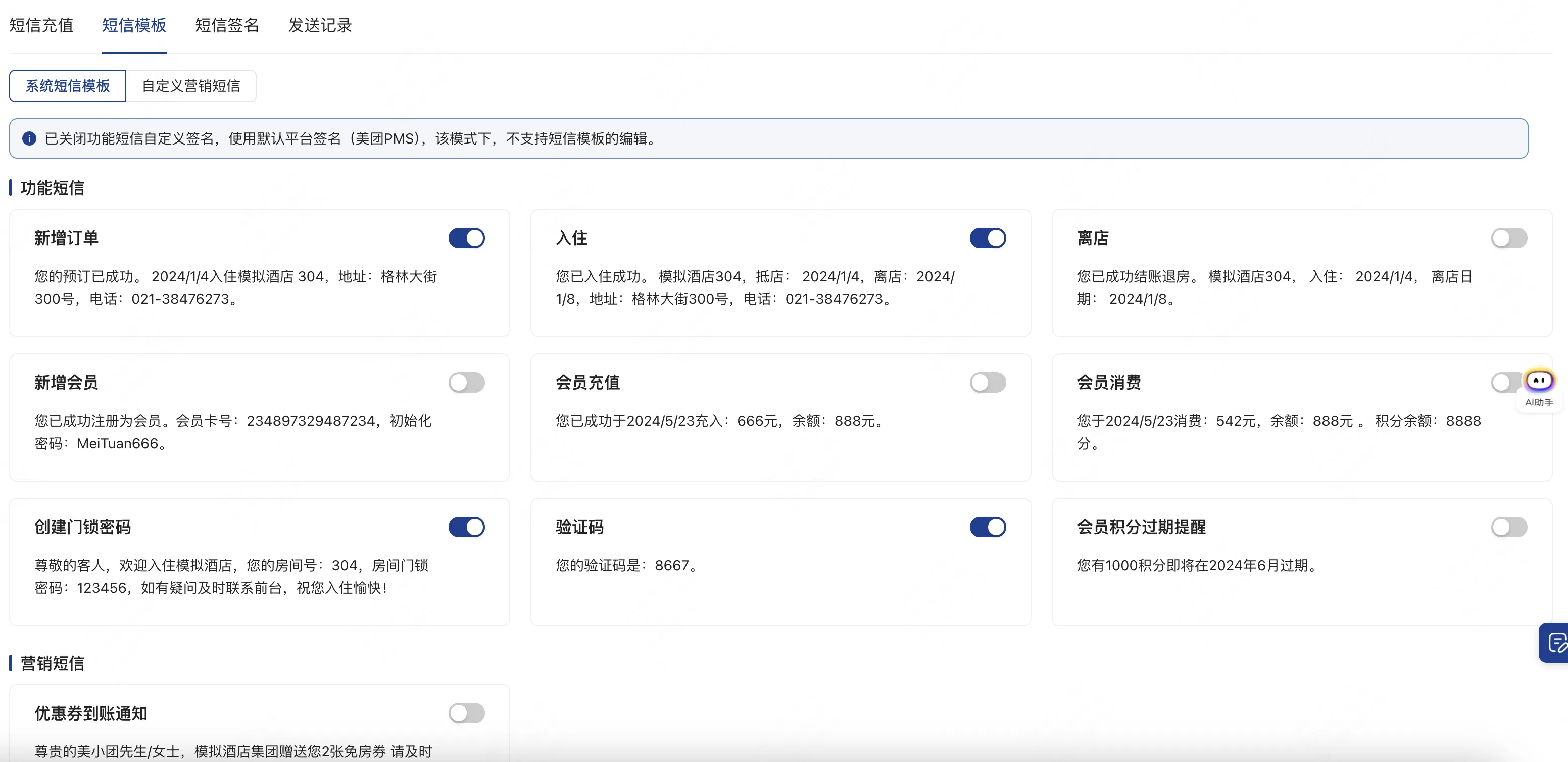Click the 新增订单 card title

(66, 238)
